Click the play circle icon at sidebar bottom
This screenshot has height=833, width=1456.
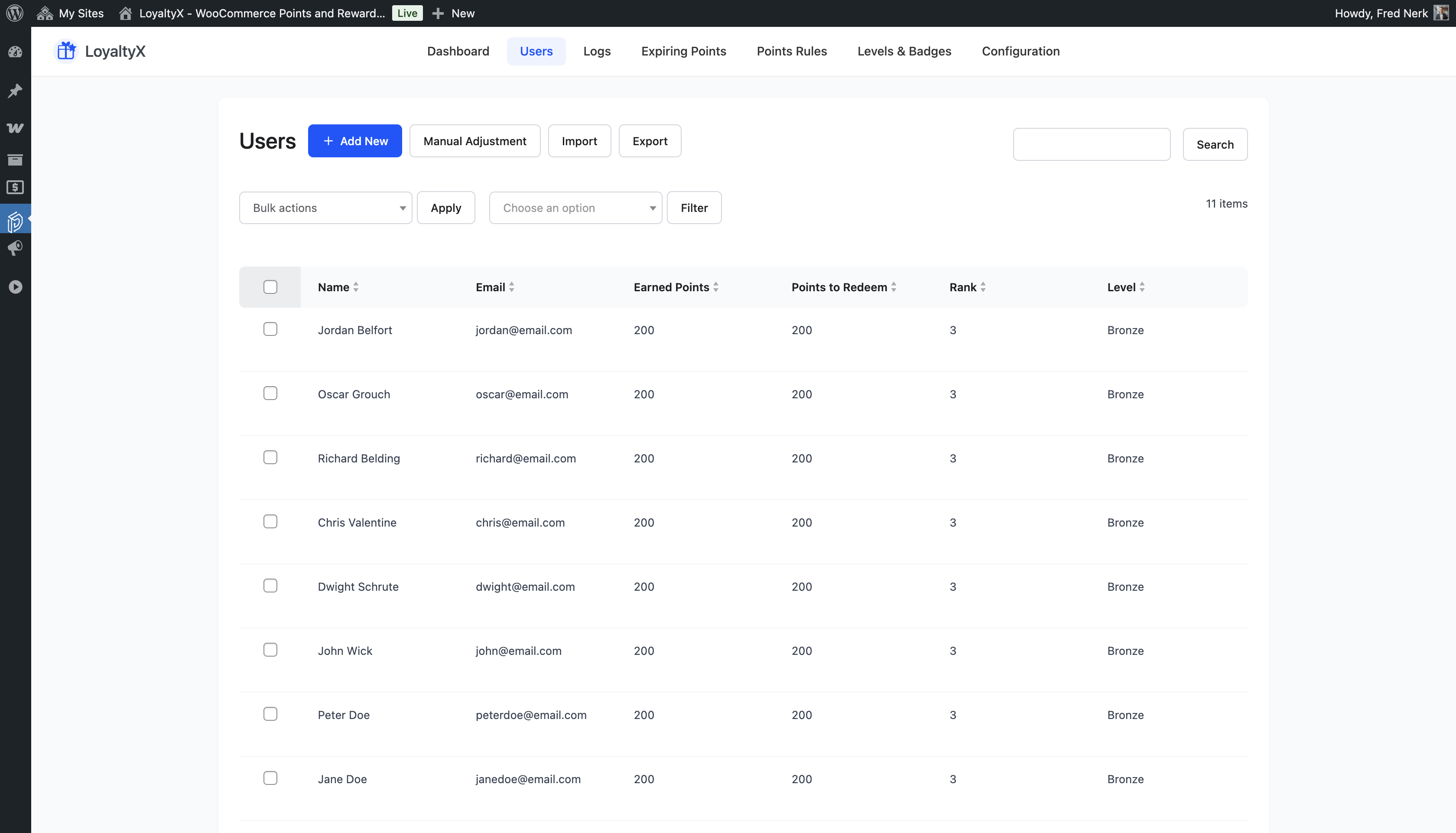point(16,287)
